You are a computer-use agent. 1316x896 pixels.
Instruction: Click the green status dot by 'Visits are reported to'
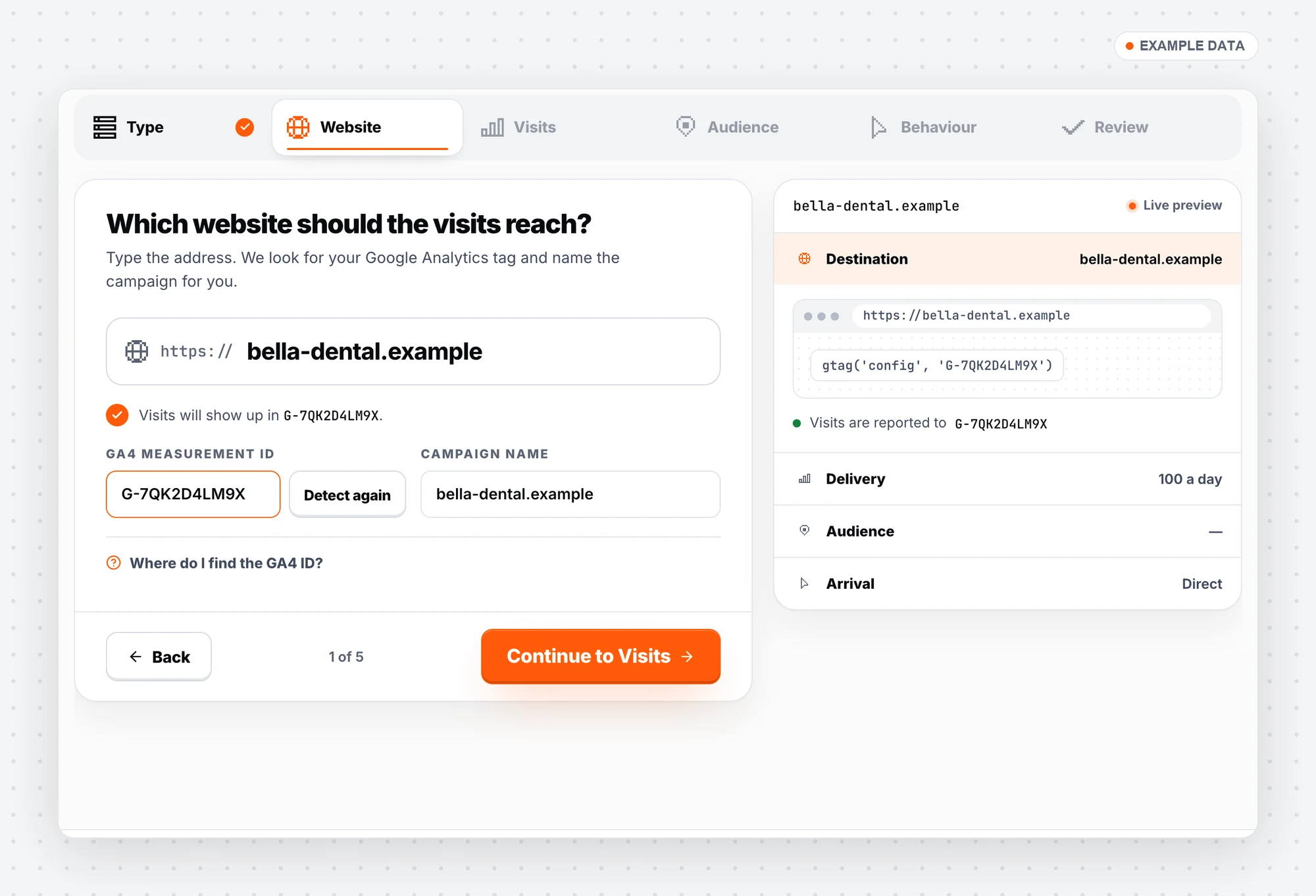click(797, 423)
